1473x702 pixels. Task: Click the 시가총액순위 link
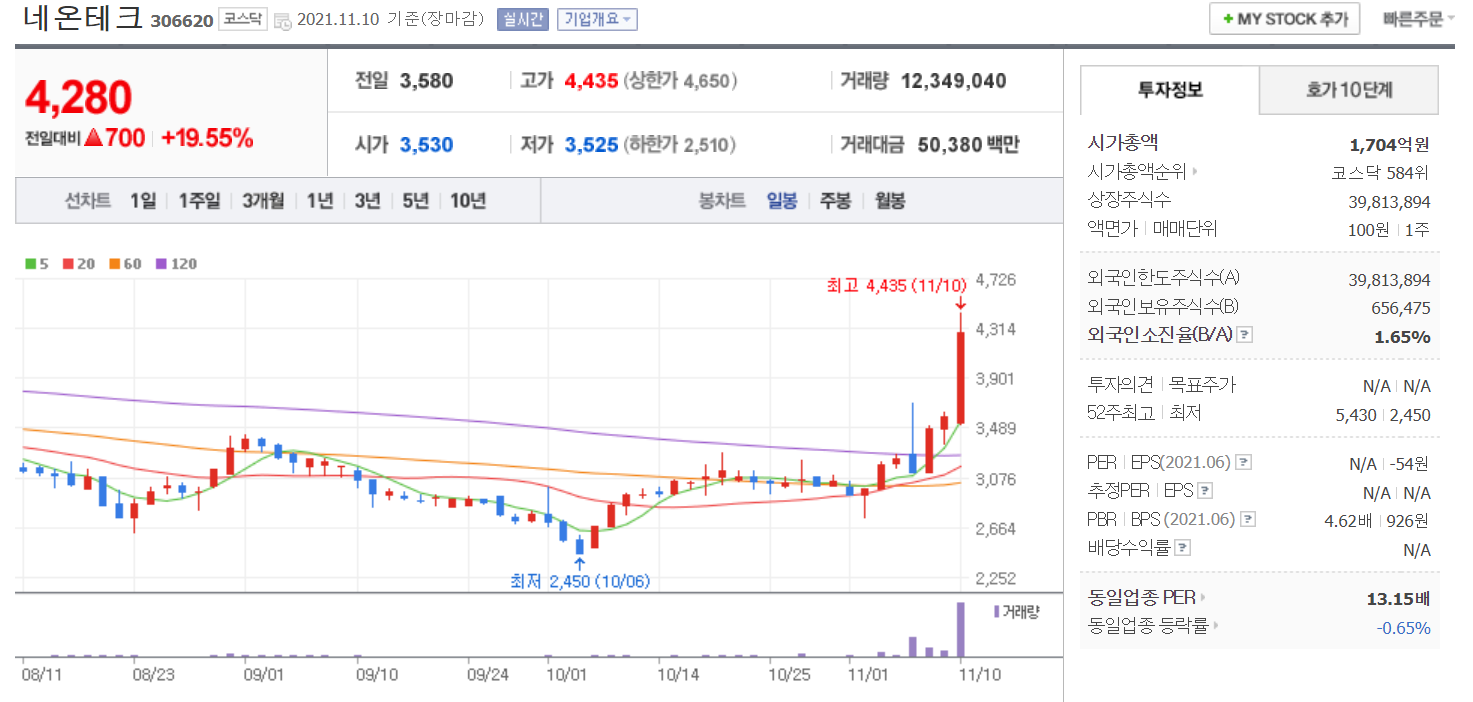tap(1137, 172)
